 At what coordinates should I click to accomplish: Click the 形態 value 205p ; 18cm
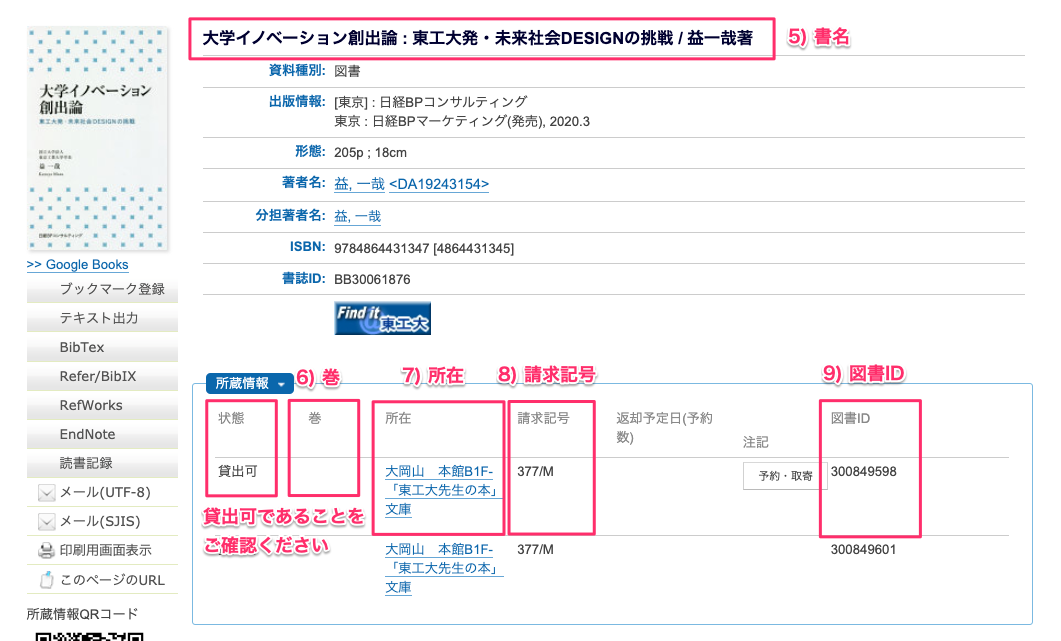point(370,152)
